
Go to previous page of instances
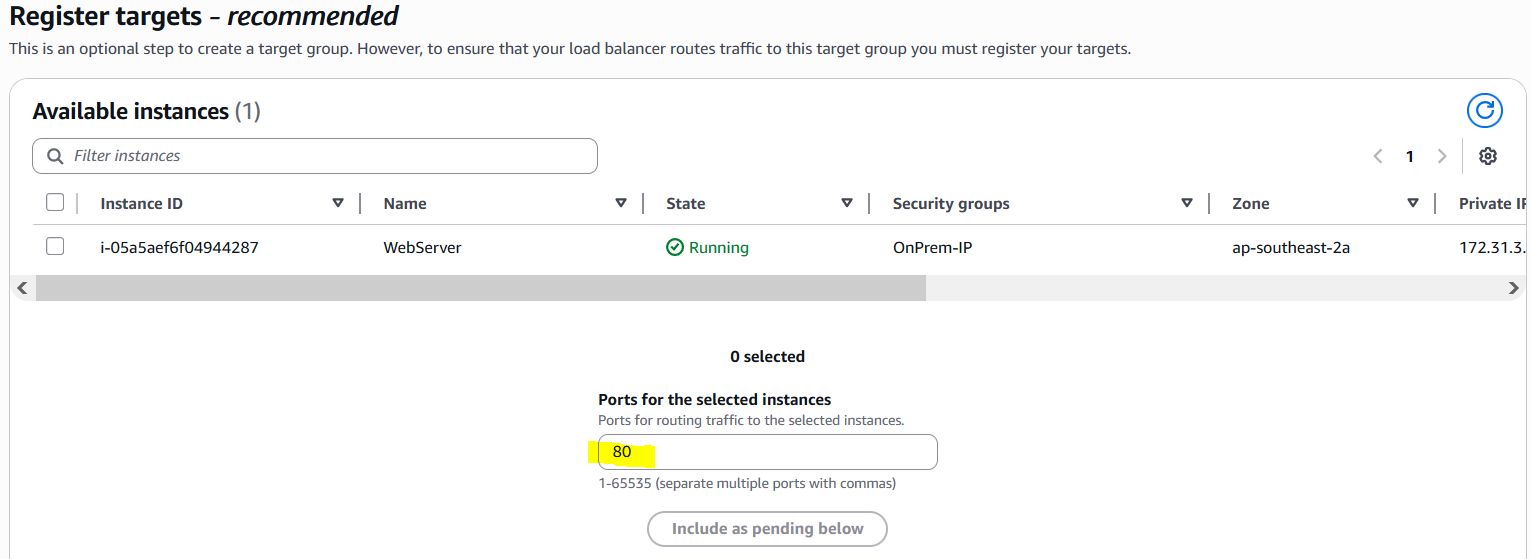[1378, 156]
